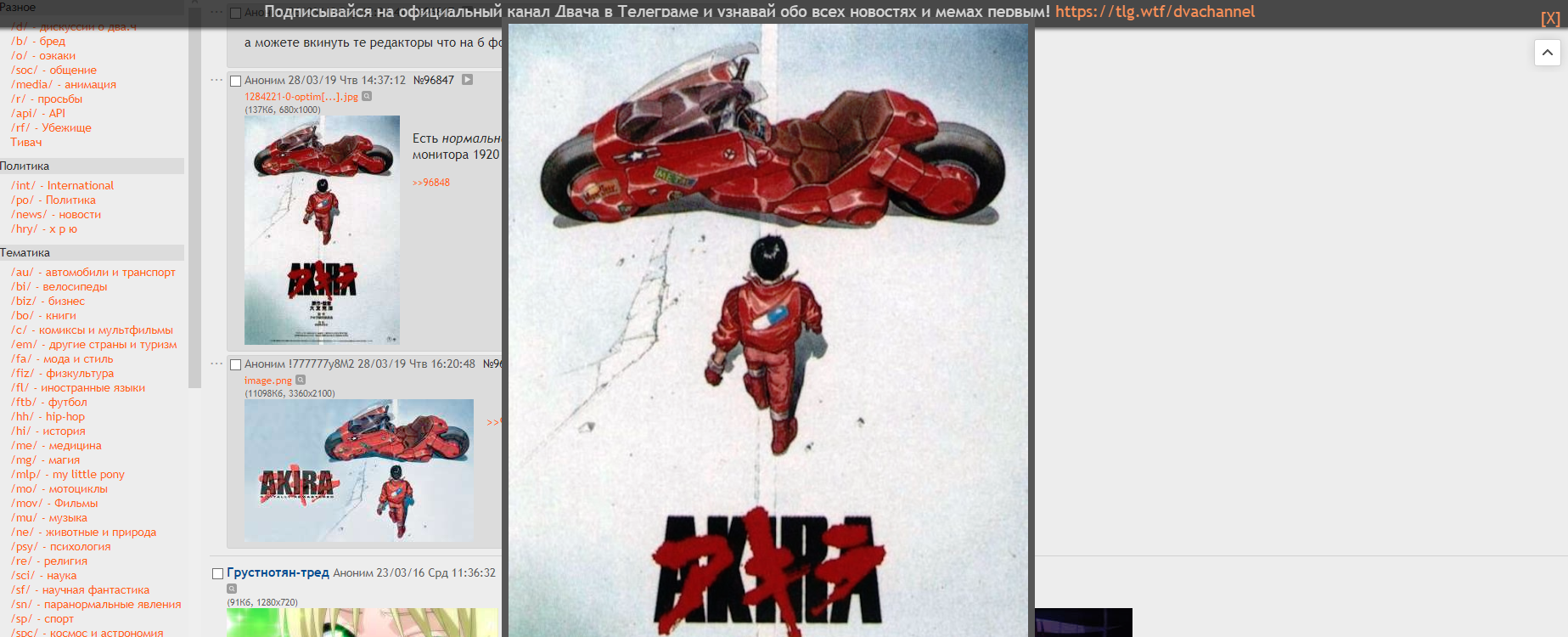
Task: Go to the /b/ - бред board
Action: (x=38, y=41)
